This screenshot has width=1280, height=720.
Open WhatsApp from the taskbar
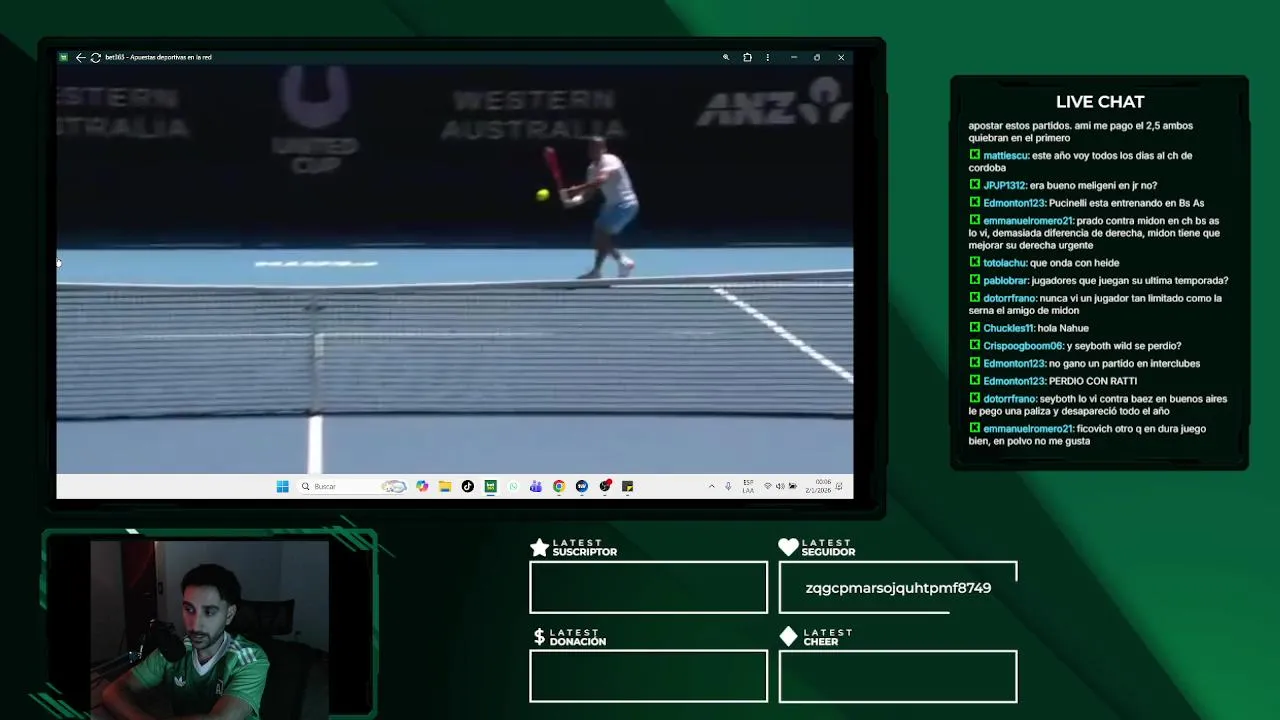click(x=513, y=486)
